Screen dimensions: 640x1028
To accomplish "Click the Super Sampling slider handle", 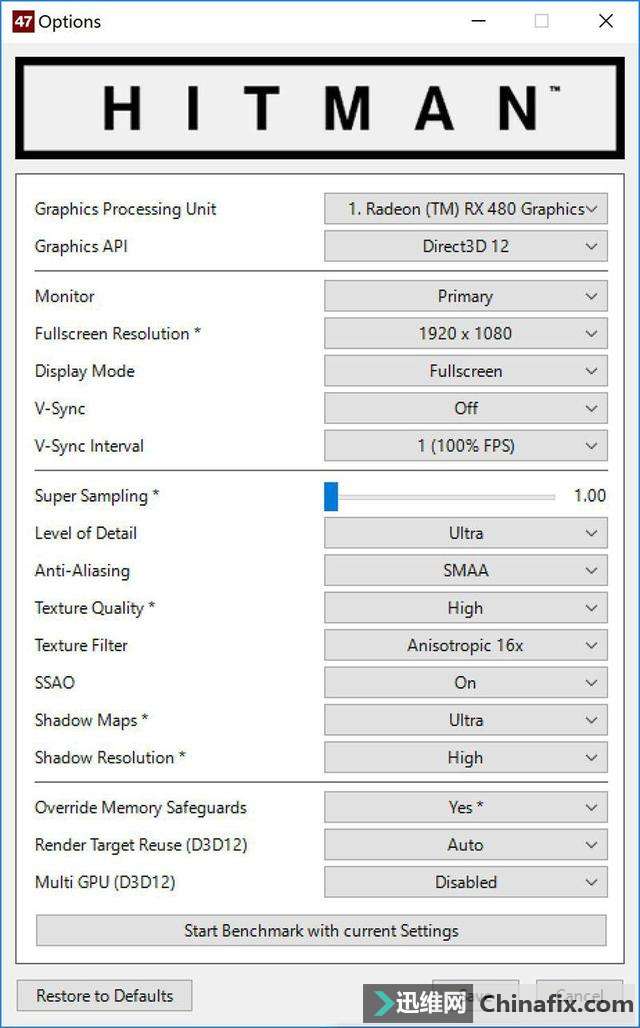I will pos(331,496).
